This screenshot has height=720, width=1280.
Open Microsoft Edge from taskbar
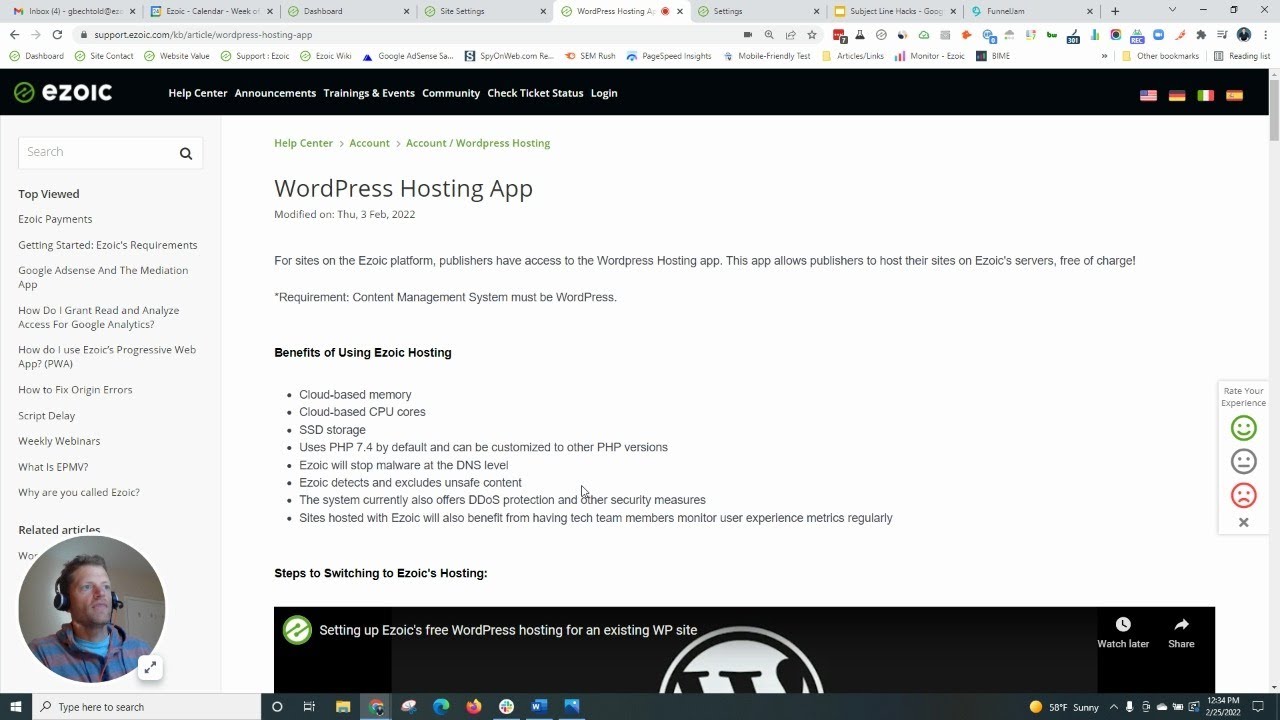pos(441,706)
